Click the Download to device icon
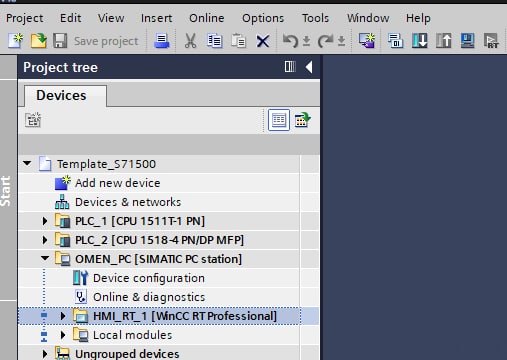Viewport: 507px width, 360px height. pos(420,41)
